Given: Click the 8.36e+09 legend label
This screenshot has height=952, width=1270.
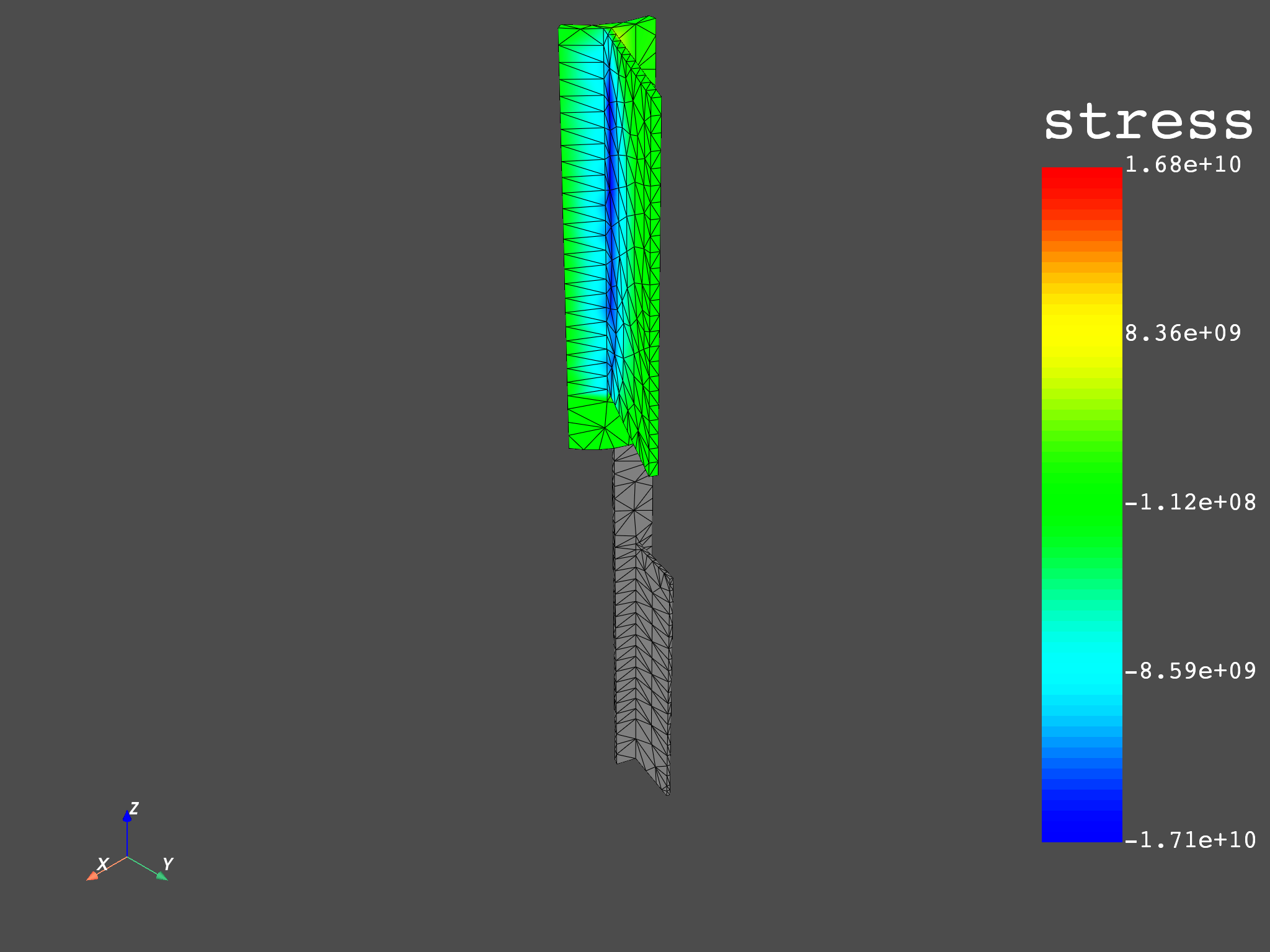Looking at the screenshot, I should (x=1183, y=333).
